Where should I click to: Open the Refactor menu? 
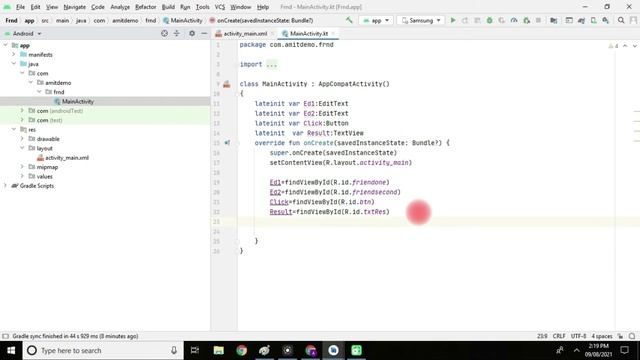point(145,7)
